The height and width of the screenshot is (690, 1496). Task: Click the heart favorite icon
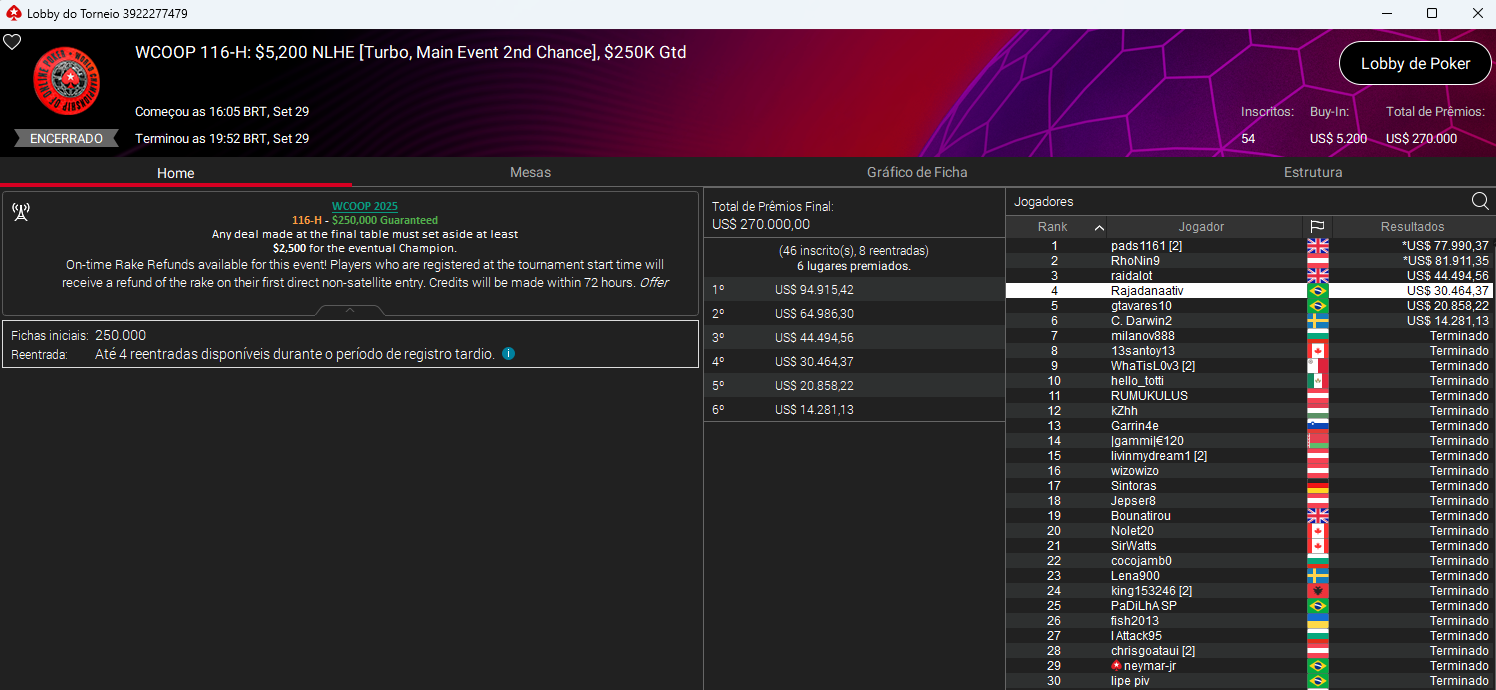[12, 42]
